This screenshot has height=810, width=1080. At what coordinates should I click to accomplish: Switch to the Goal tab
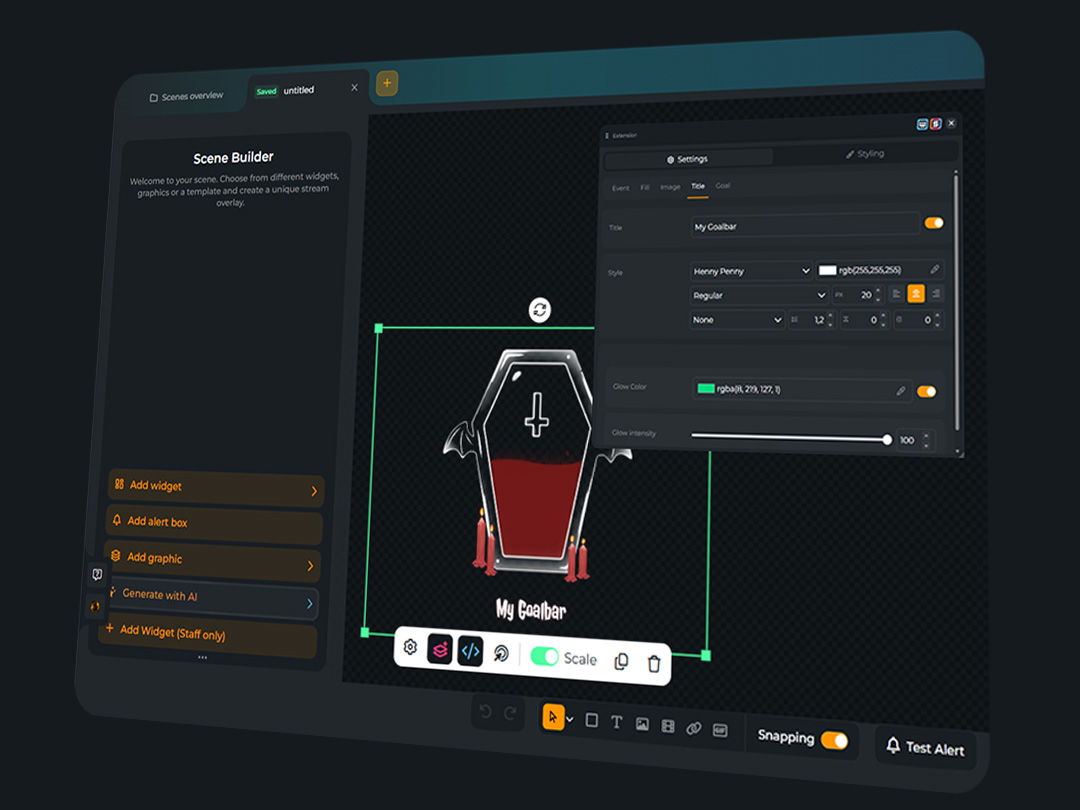[x=723, y=186]
